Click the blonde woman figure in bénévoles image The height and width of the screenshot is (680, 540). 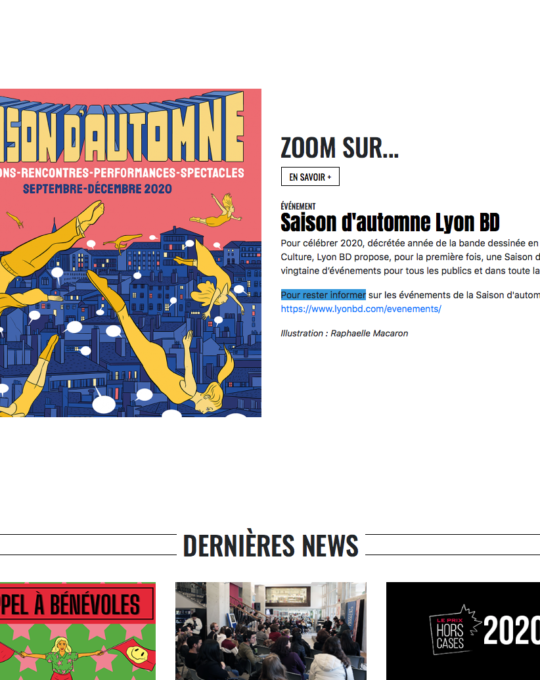tap(62, 657)
